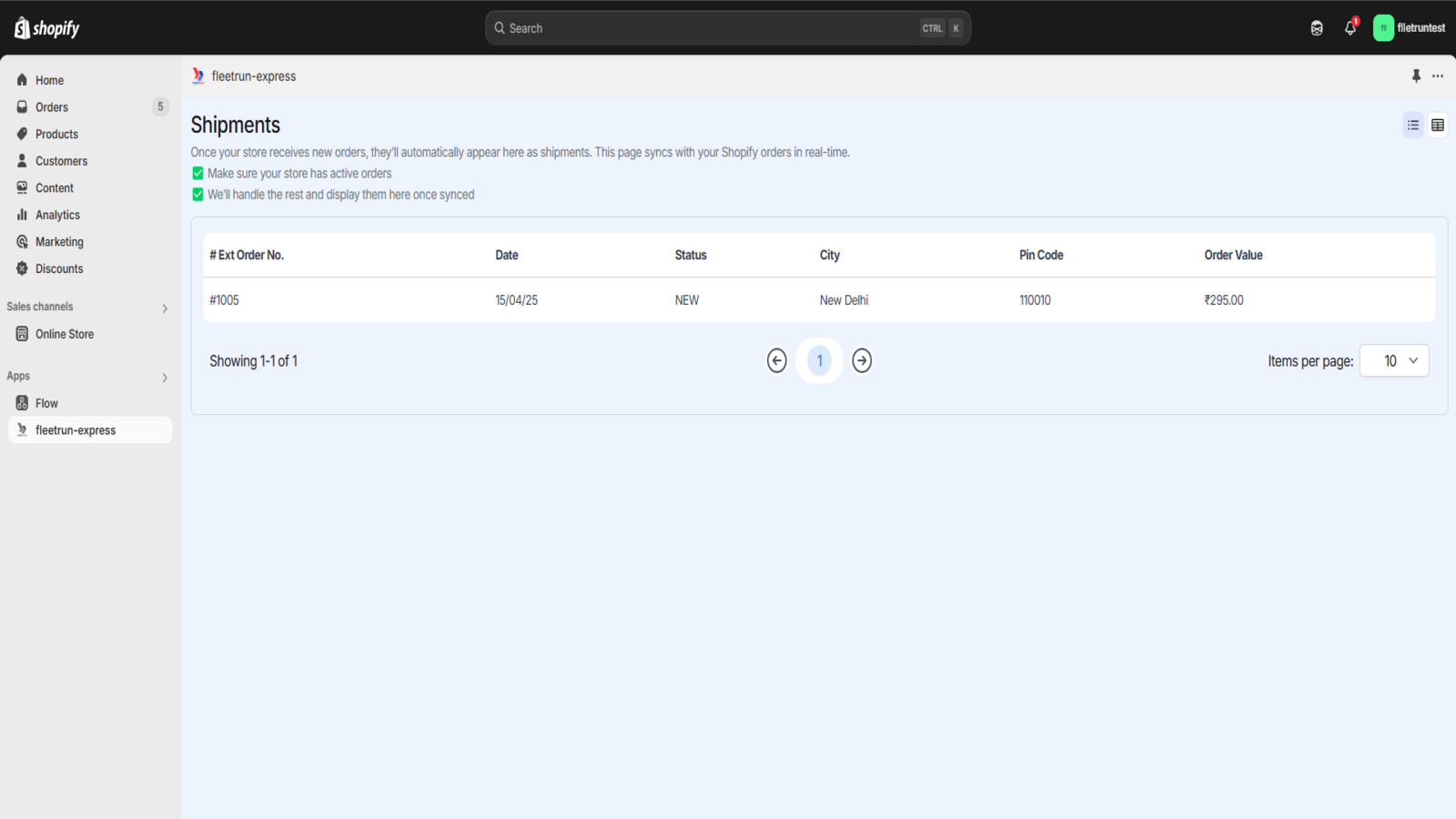Switch shipments to table view
Image resolution: width=1456 pixels, height=819 pixels.
click(x=1437, y=125)
